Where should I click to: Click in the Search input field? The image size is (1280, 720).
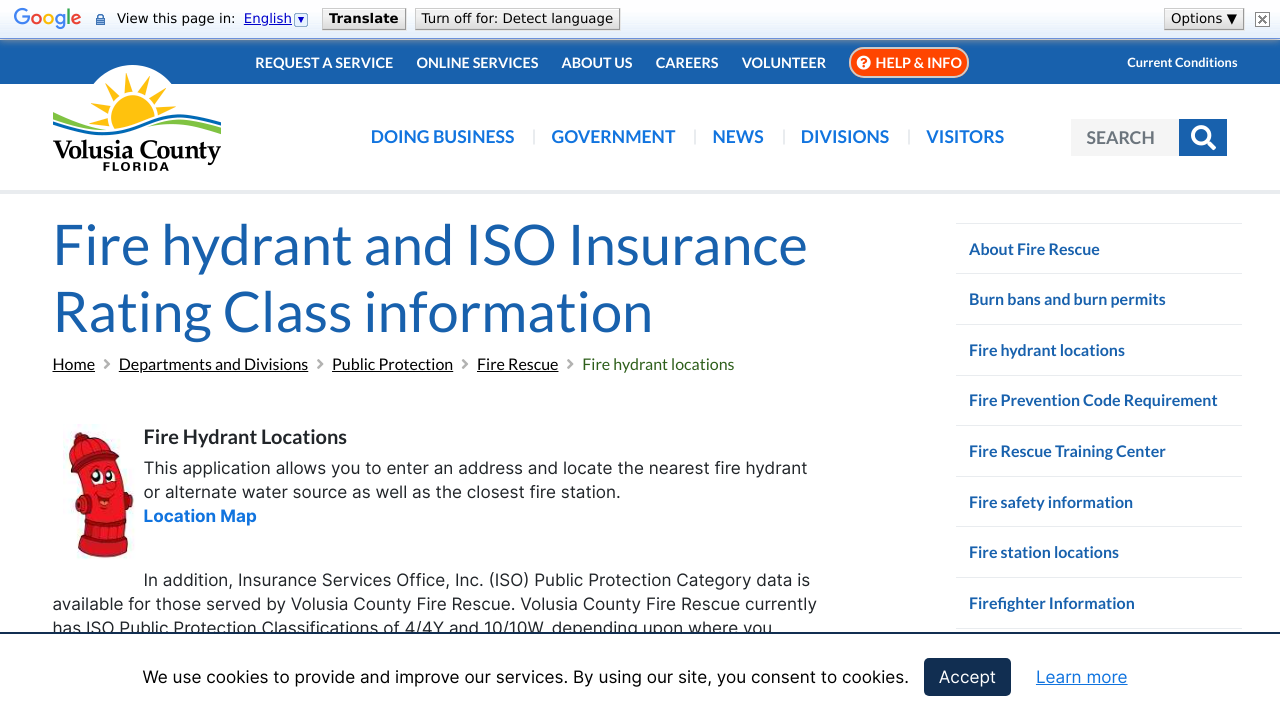[x=1124, y=138]
